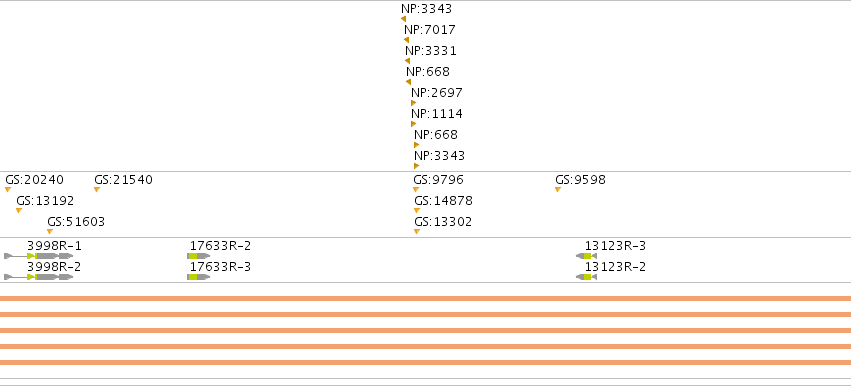The height and width of the screenshot is (386, 851).
Task: Click the GS:9598 marker
Action: 558,189
